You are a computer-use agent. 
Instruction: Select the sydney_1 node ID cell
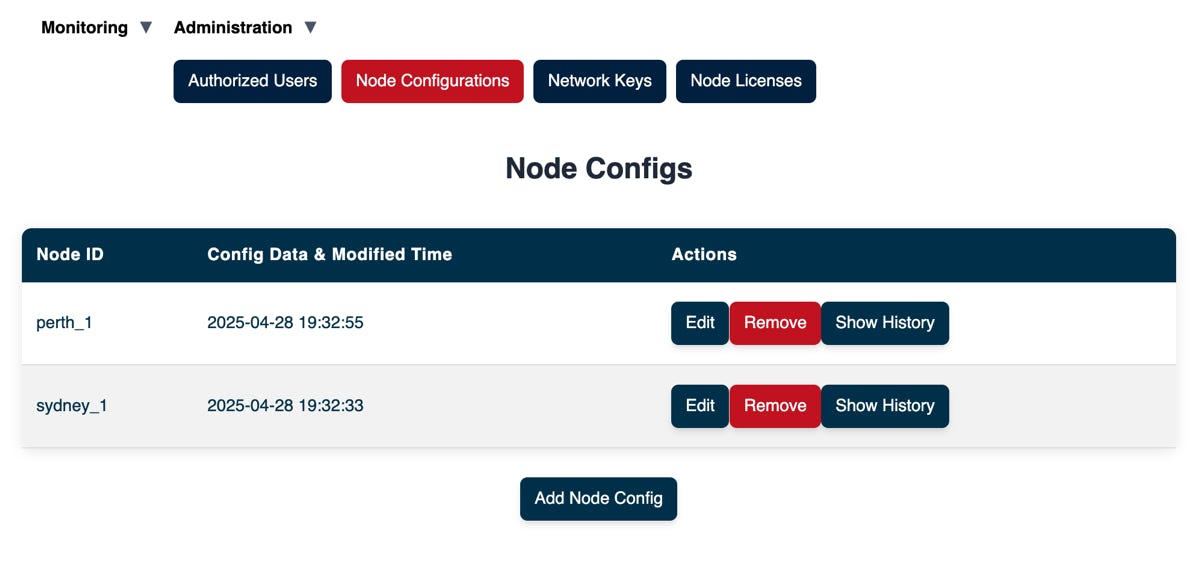(x=72, y=406)
